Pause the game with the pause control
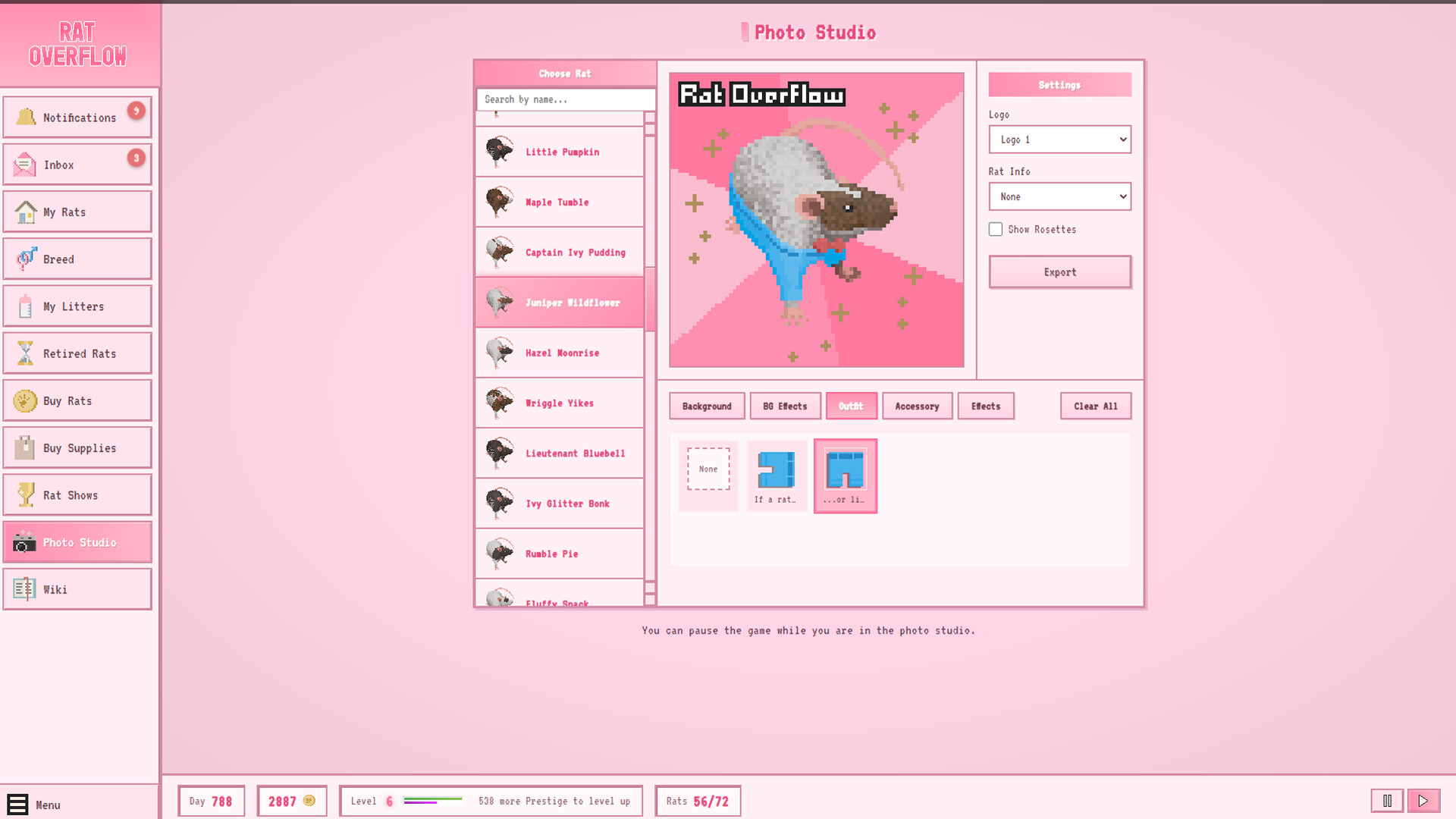Viewport: 1456px width, 819px height. 1387,800
